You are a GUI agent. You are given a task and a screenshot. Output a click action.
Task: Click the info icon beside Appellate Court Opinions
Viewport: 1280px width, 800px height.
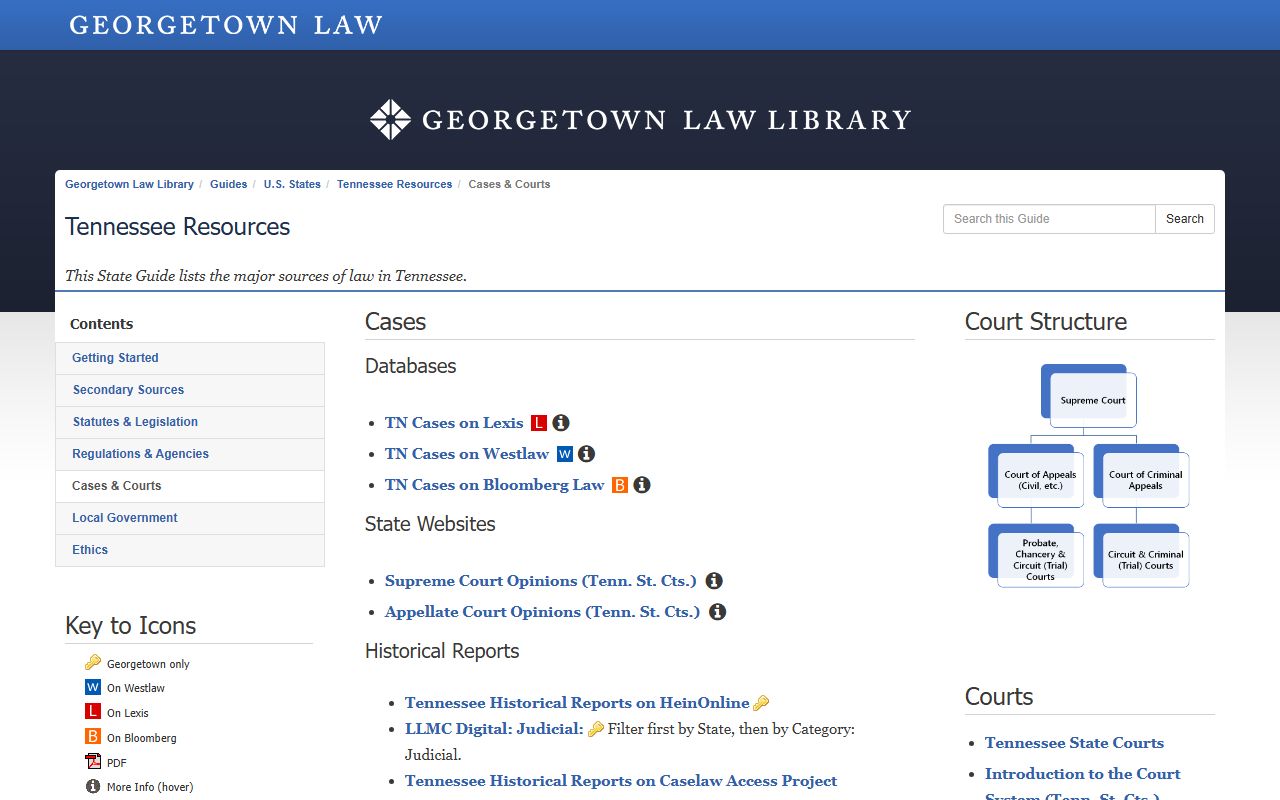point(718,612)
